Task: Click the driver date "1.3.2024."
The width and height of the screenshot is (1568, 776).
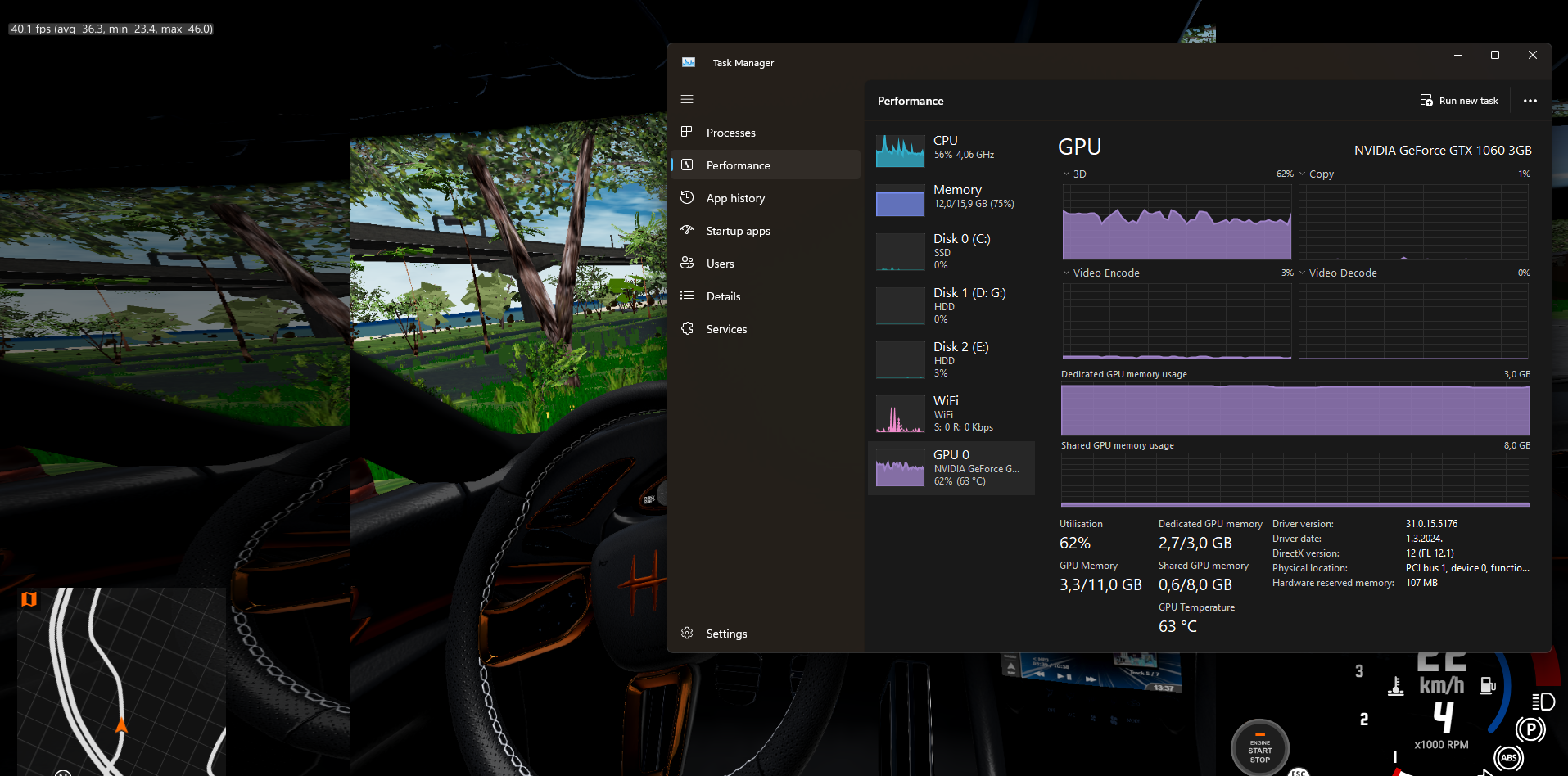Action: [1424, 539]
